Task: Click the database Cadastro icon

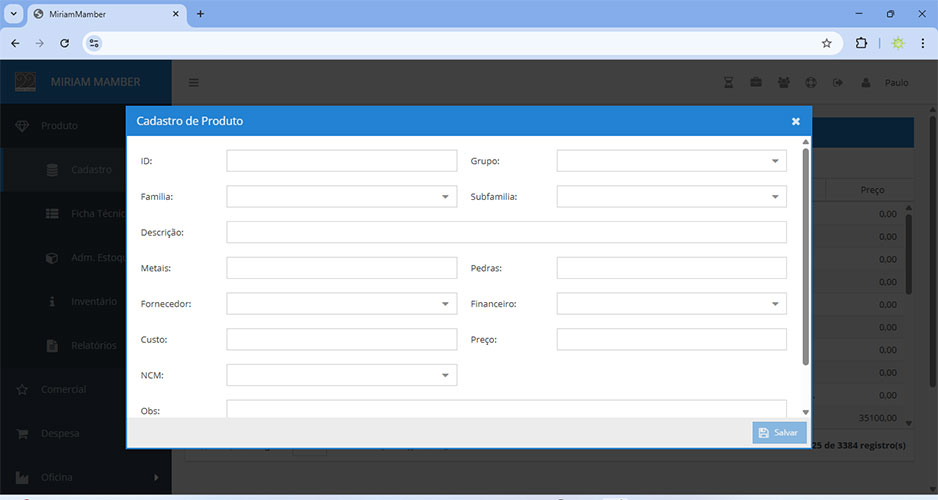Action: (x=52, y=170)
